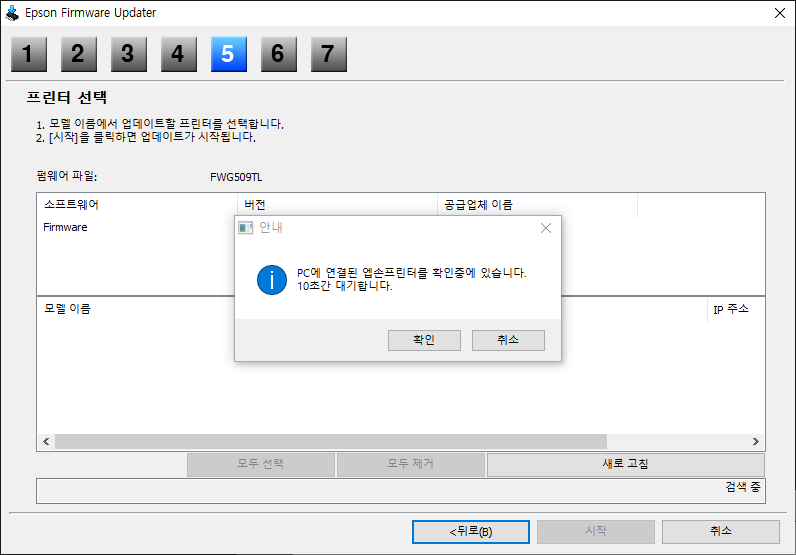Click the step 1 icon
796x555 pixels.
tap(29, 54)
